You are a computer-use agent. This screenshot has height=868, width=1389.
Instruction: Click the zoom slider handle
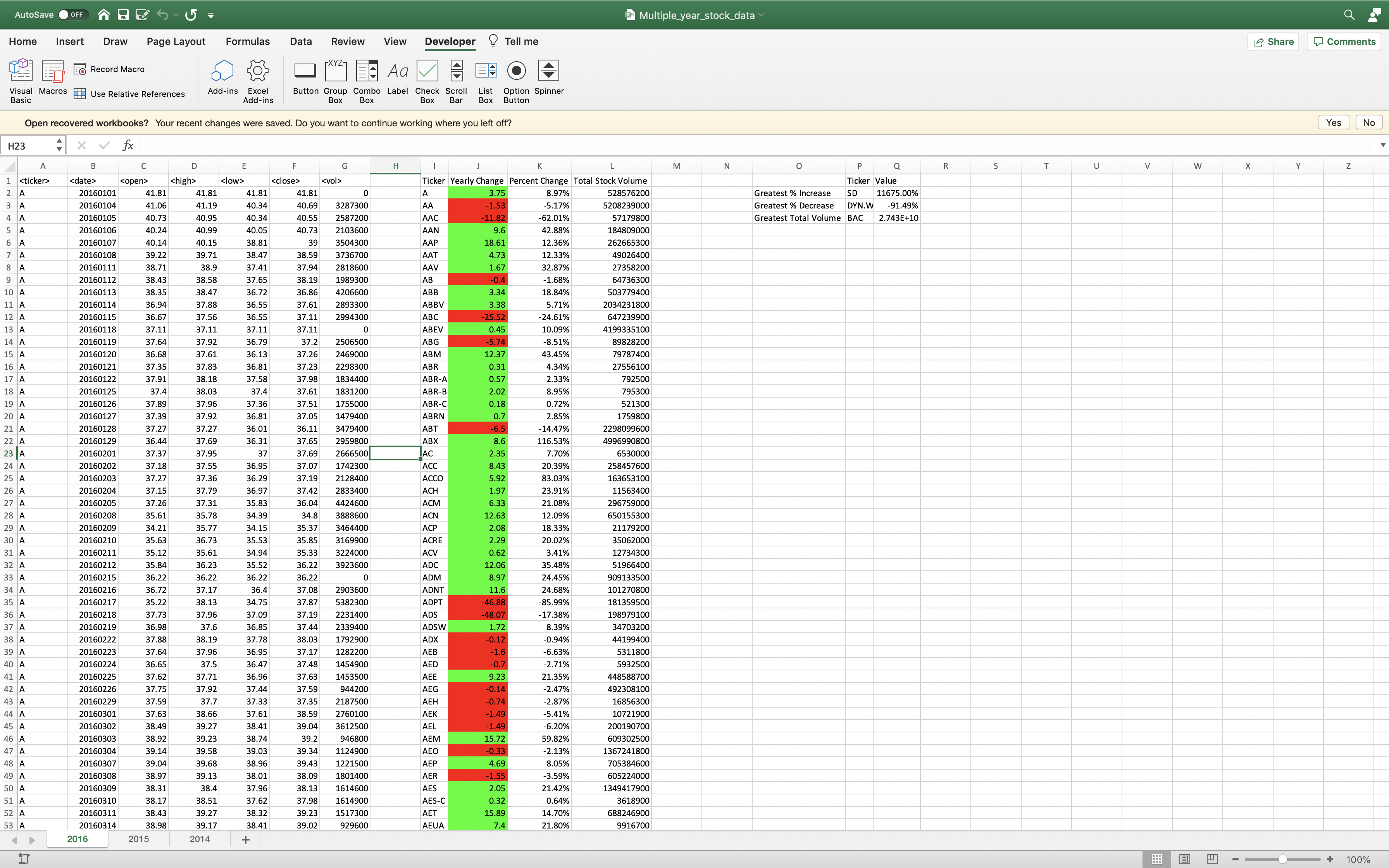[x=1282, y=859]
